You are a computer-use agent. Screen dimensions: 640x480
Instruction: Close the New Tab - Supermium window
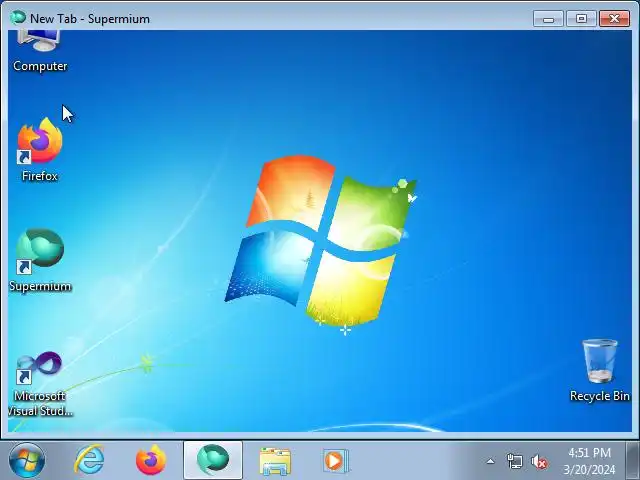pyautogui.click(x=614, y=19)
